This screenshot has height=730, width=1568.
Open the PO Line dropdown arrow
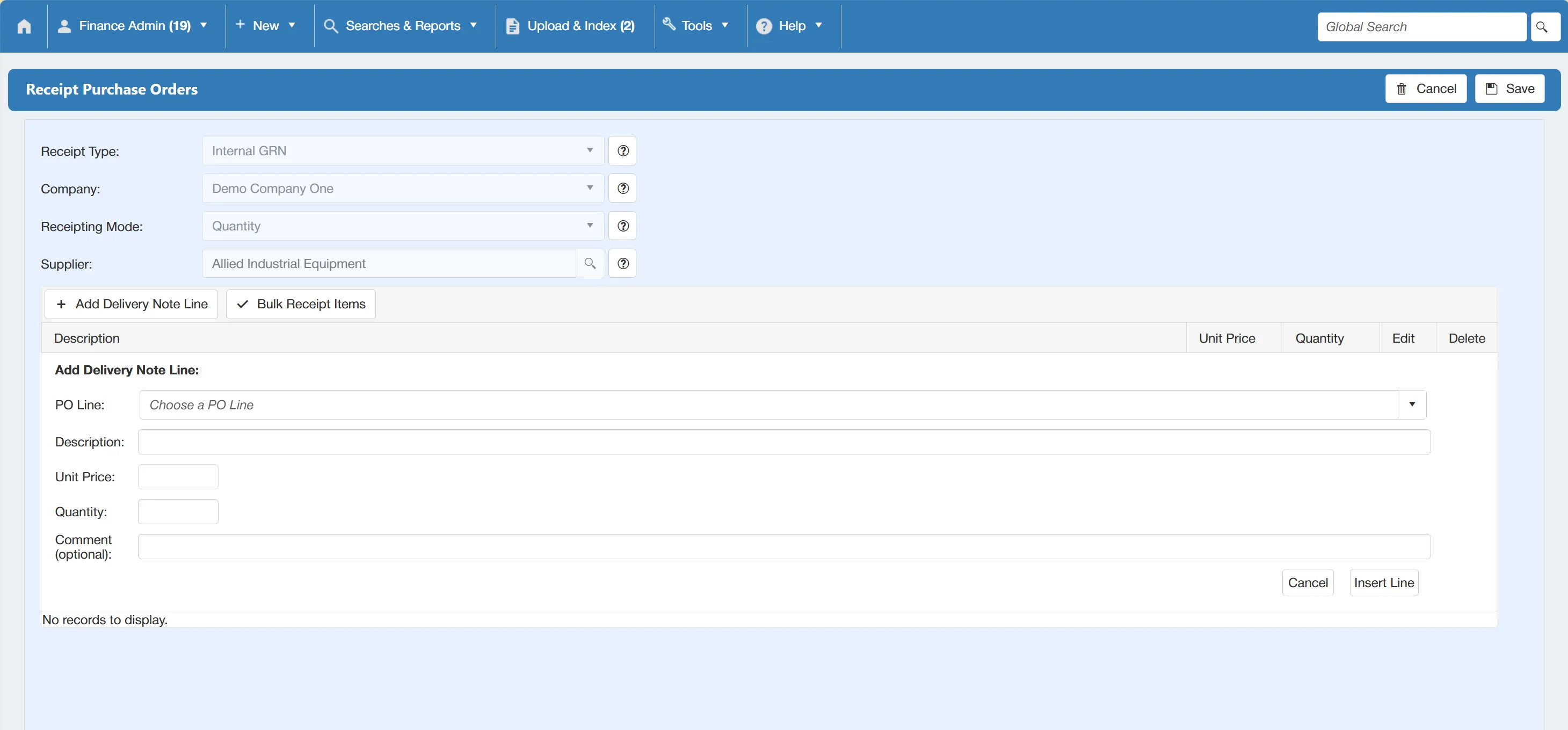[1412, 405]
